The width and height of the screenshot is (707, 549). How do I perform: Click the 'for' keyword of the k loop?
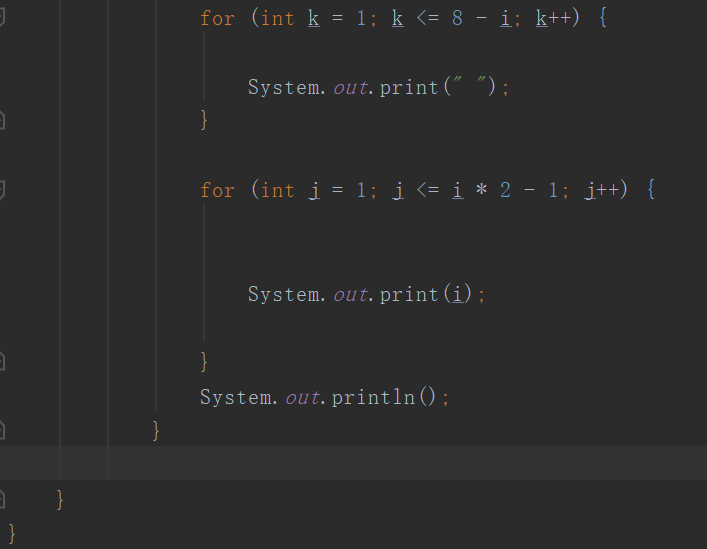[x=217, y=18]
